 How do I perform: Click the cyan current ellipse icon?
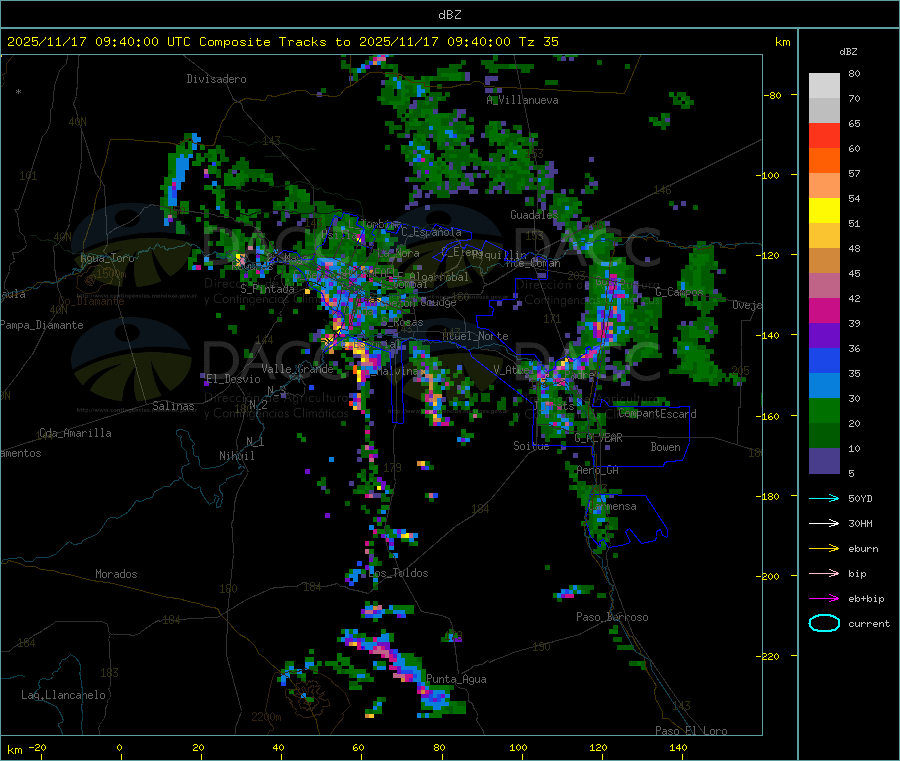824,623
